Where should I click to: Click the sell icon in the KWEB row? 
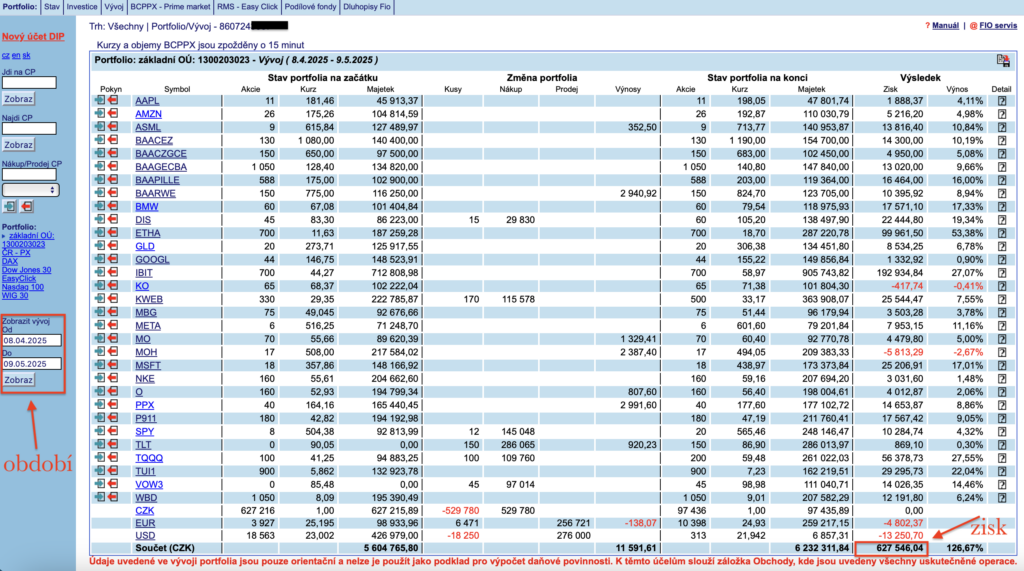[113, 299]
